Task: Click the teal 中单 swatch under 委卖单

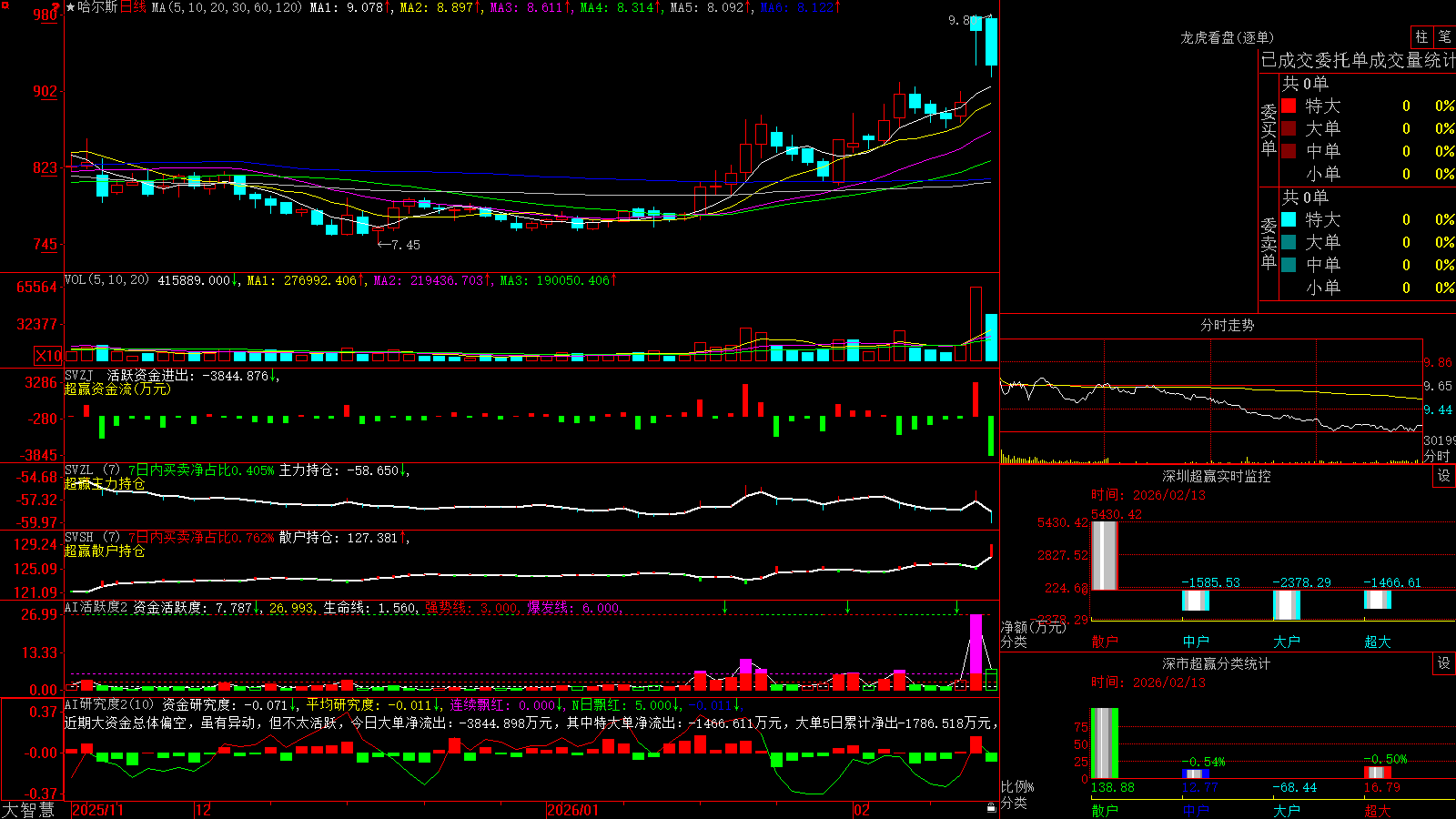Action: [x=1289, y=265]
